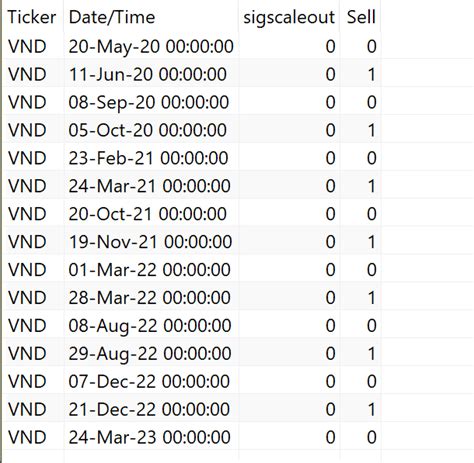
Task: Select the 24-Mar-21 00:00:00 date cell
Action: (x=149, y=186)
